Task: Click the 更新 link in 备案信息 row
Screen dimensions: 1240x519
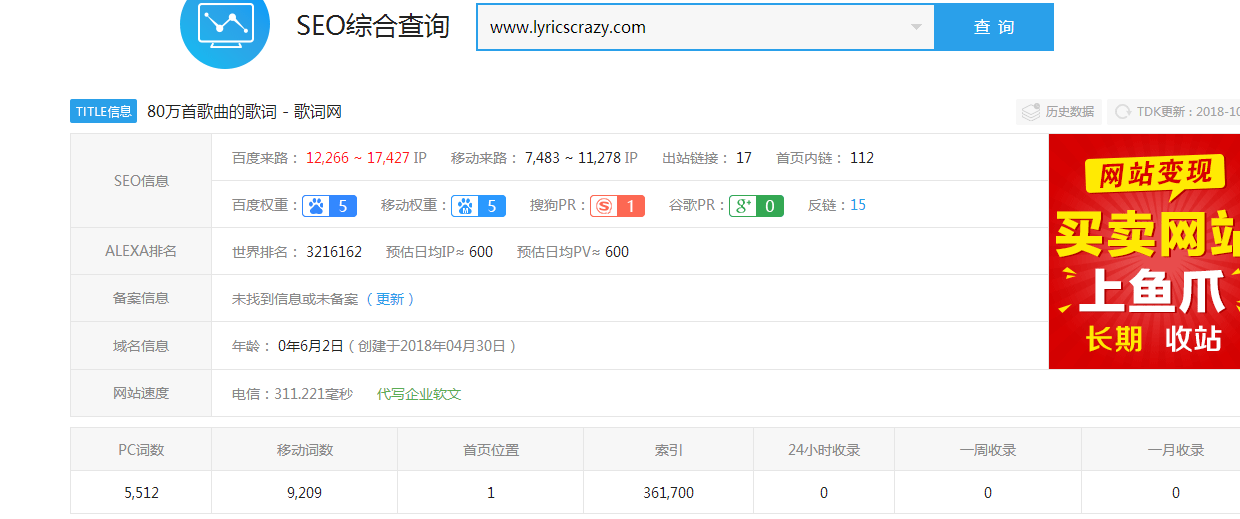Action: (390, 299)
